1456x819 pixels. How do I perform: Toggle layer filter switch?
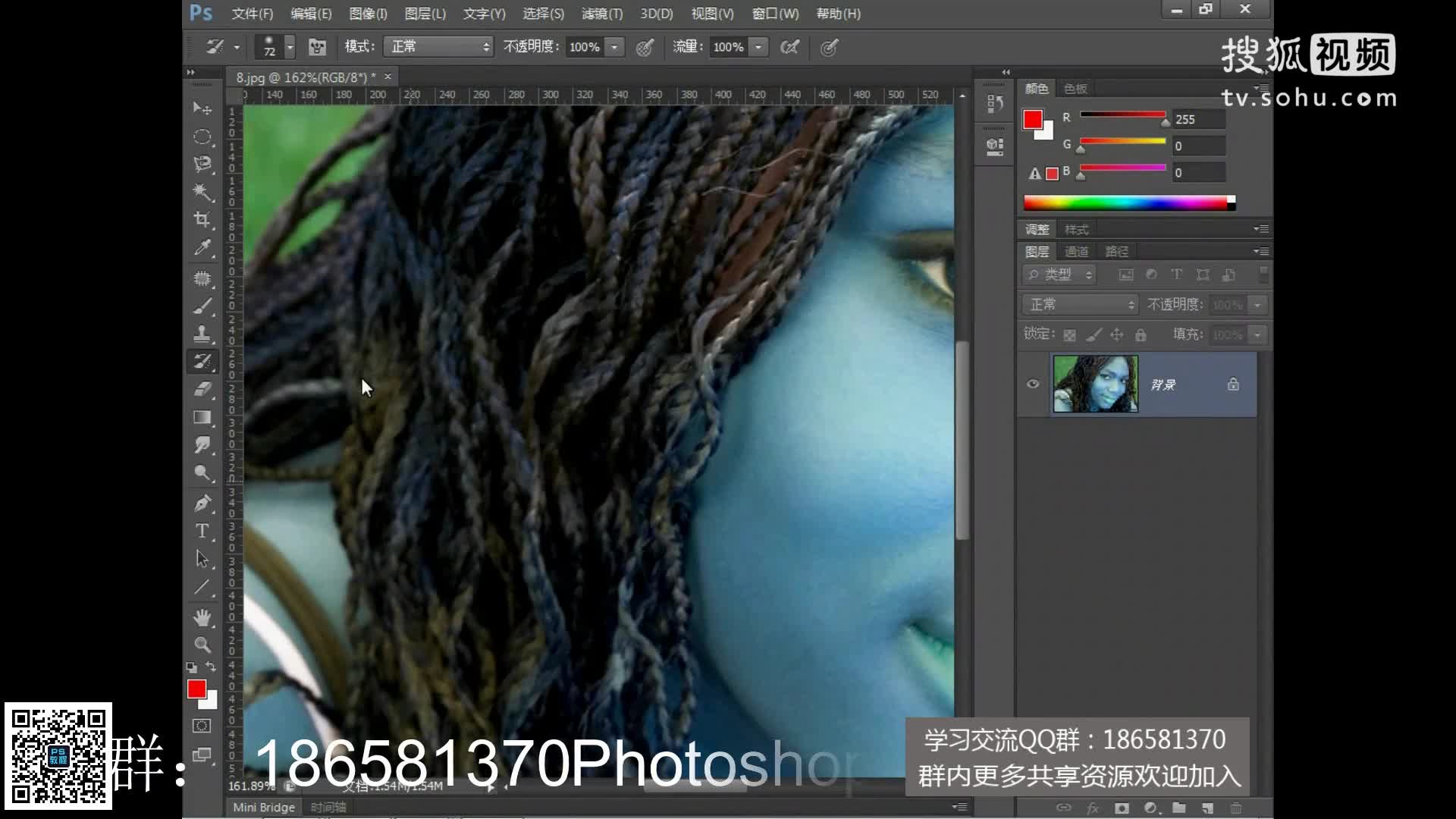1263,273
